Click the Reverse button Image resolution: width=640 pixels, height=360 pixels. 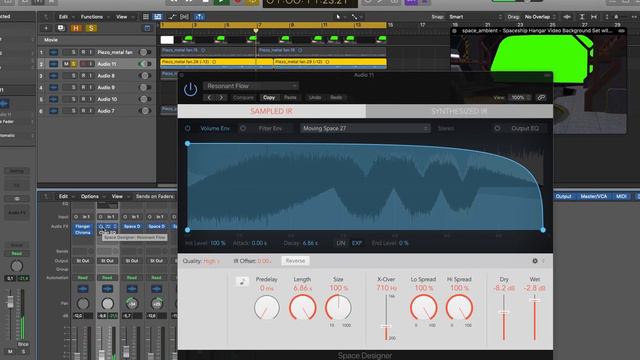pyautogui.click(x=295, y=261)
